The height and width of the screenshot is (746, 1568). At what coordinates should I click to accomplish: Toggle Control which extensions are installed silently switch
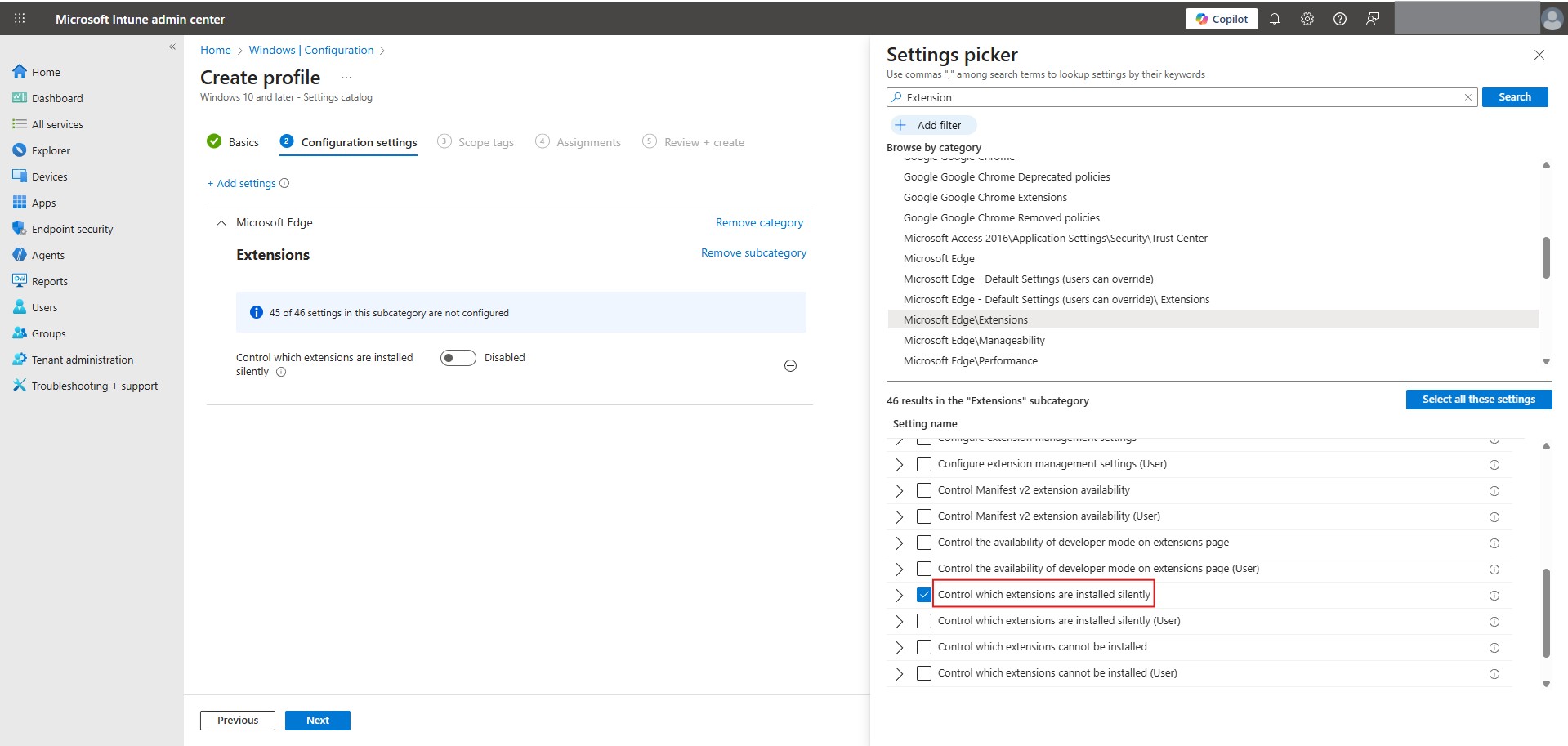pyautogui.click(x=458, y=358)
